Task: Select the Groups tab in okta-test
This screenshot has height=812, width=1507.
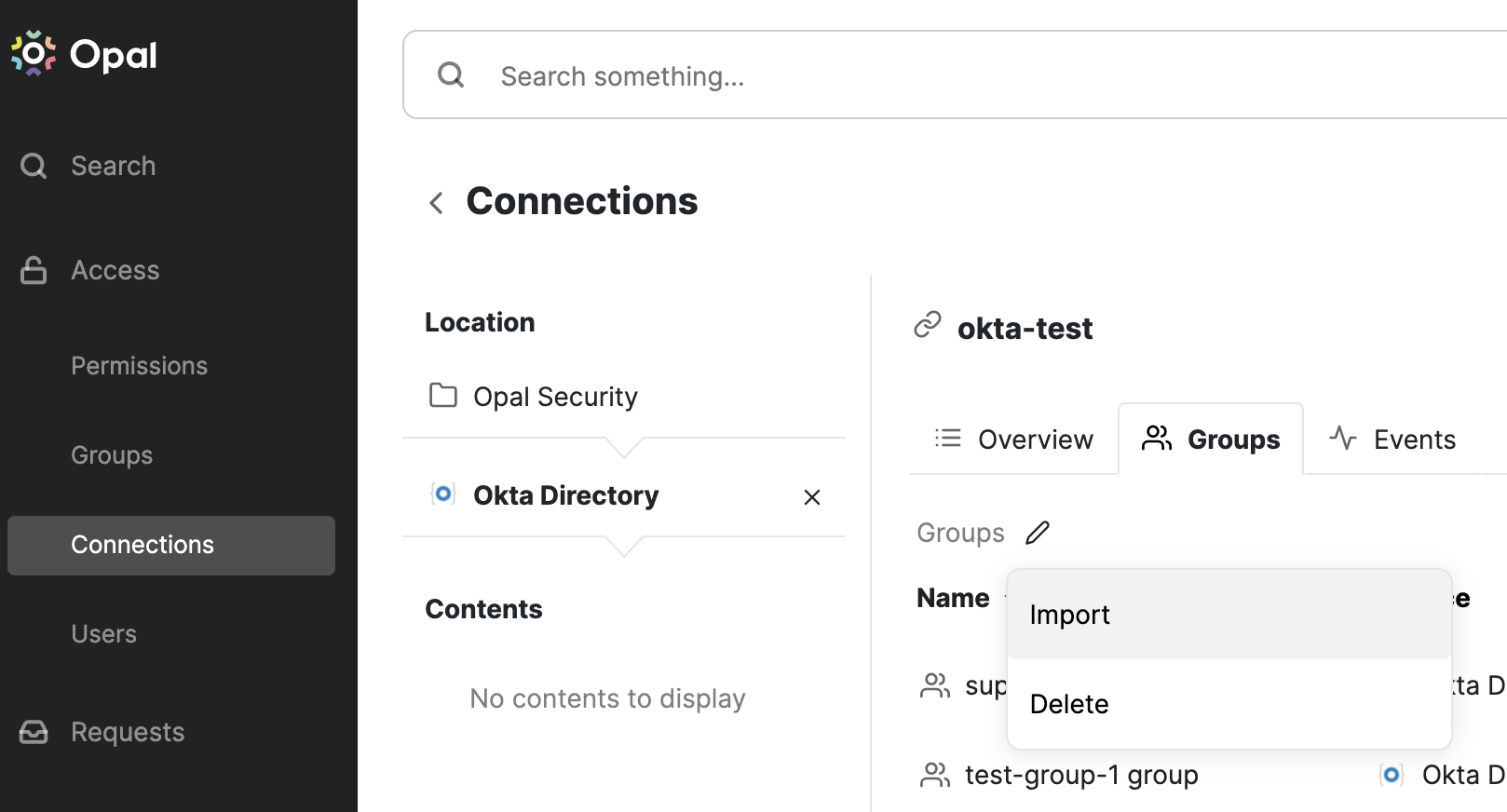Action: [x=1211, y=440]
